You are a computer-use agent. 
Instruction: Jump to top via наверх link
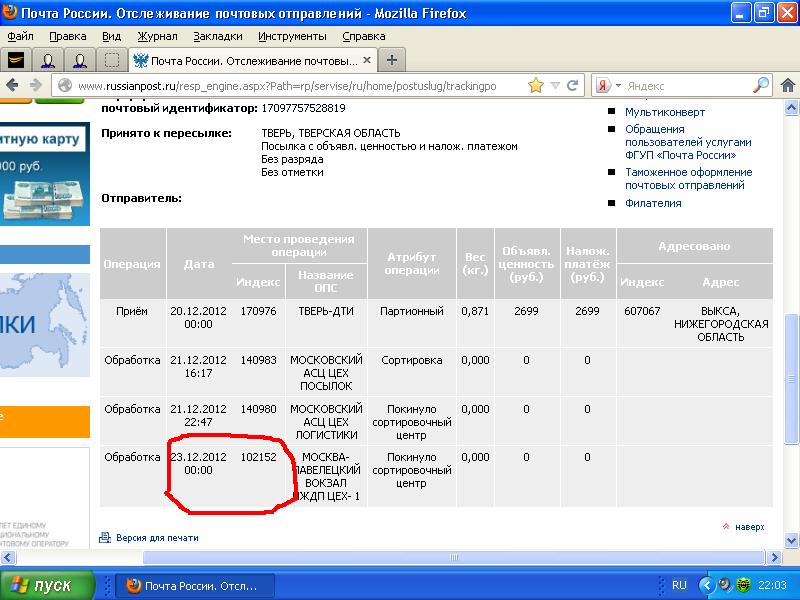coord(749,527)
